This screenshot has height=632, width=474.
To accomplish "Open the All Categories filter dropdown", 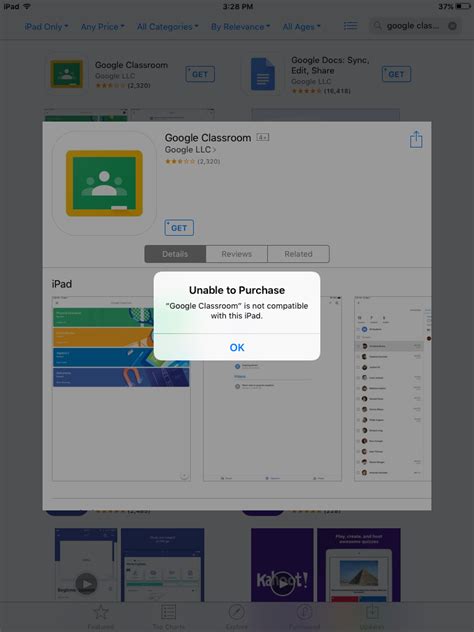I will tap(167, 27).
